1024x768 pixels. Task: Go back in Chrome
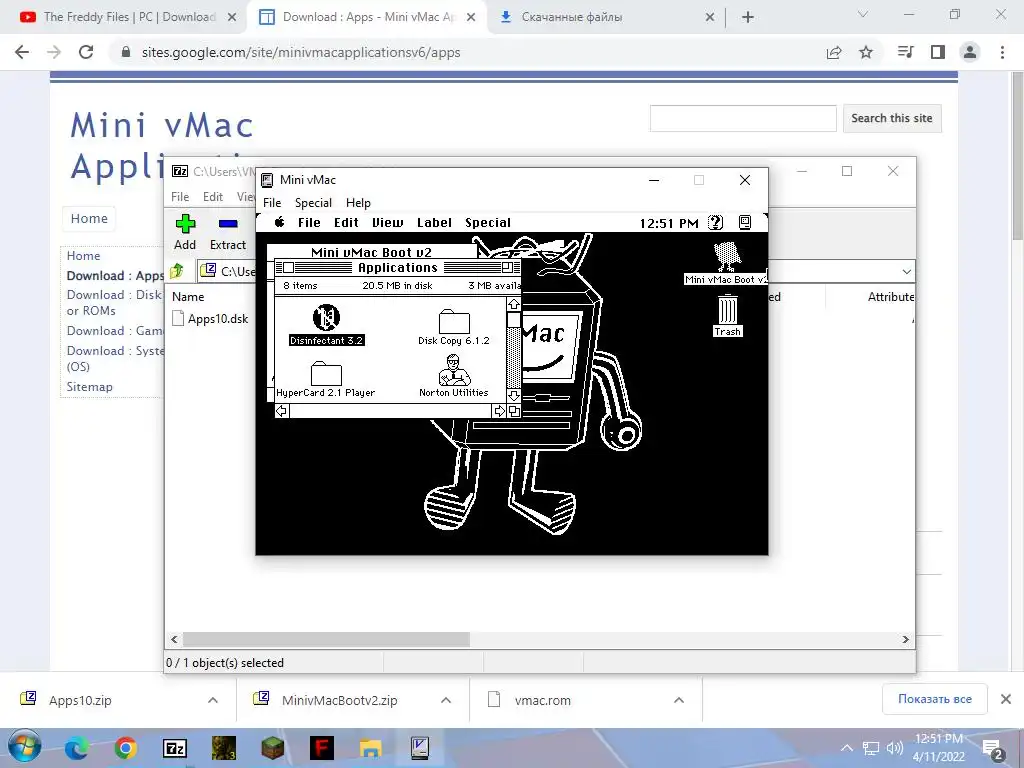(22, 52)
